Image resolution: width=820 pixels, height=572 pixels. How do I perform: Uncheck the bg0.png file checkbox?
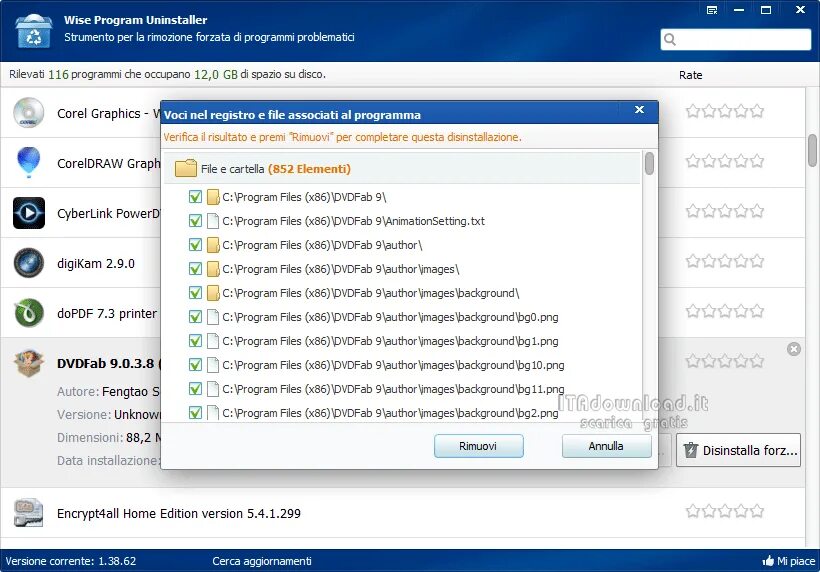point(195,317)
